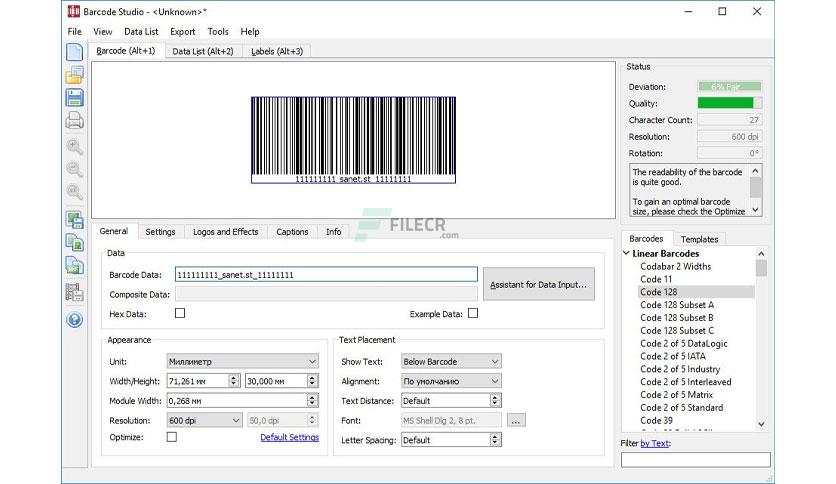The image size is (836, 484).
Task: Click the Save floppy disk icon
Action: point(75,98)
